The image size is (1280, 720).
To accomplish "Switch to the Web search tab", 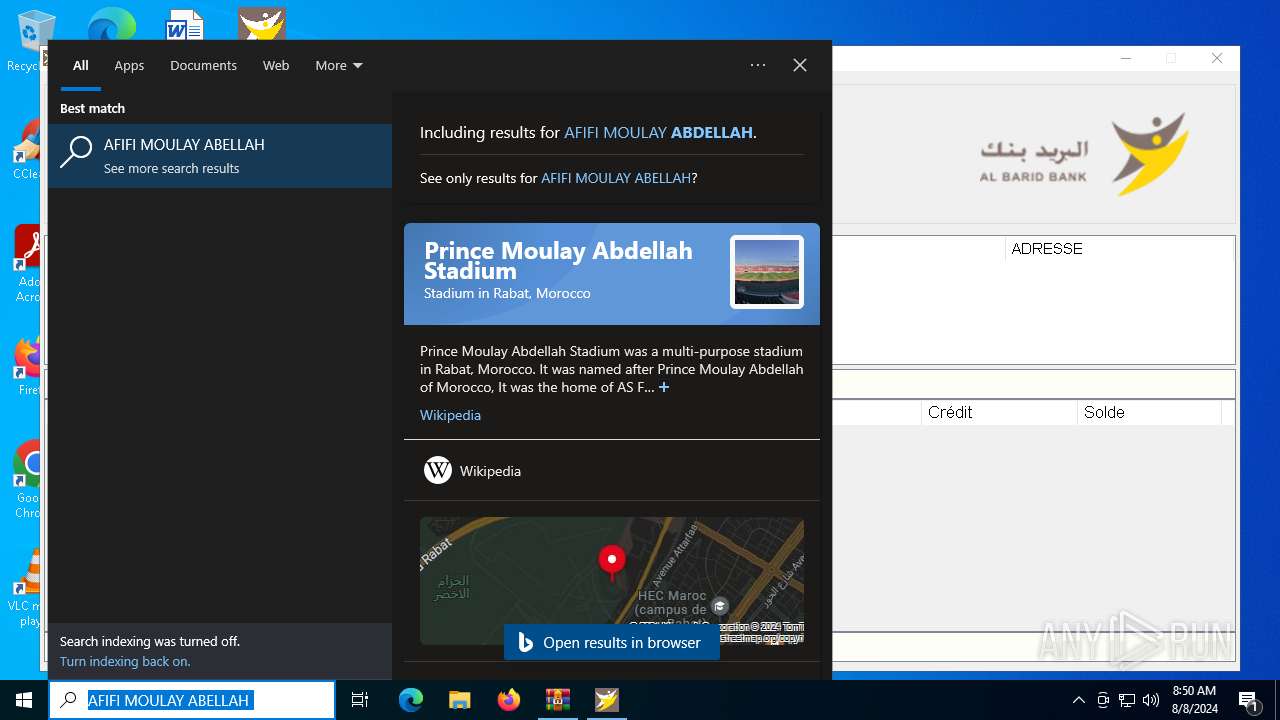I will click(x=276, y=65).
